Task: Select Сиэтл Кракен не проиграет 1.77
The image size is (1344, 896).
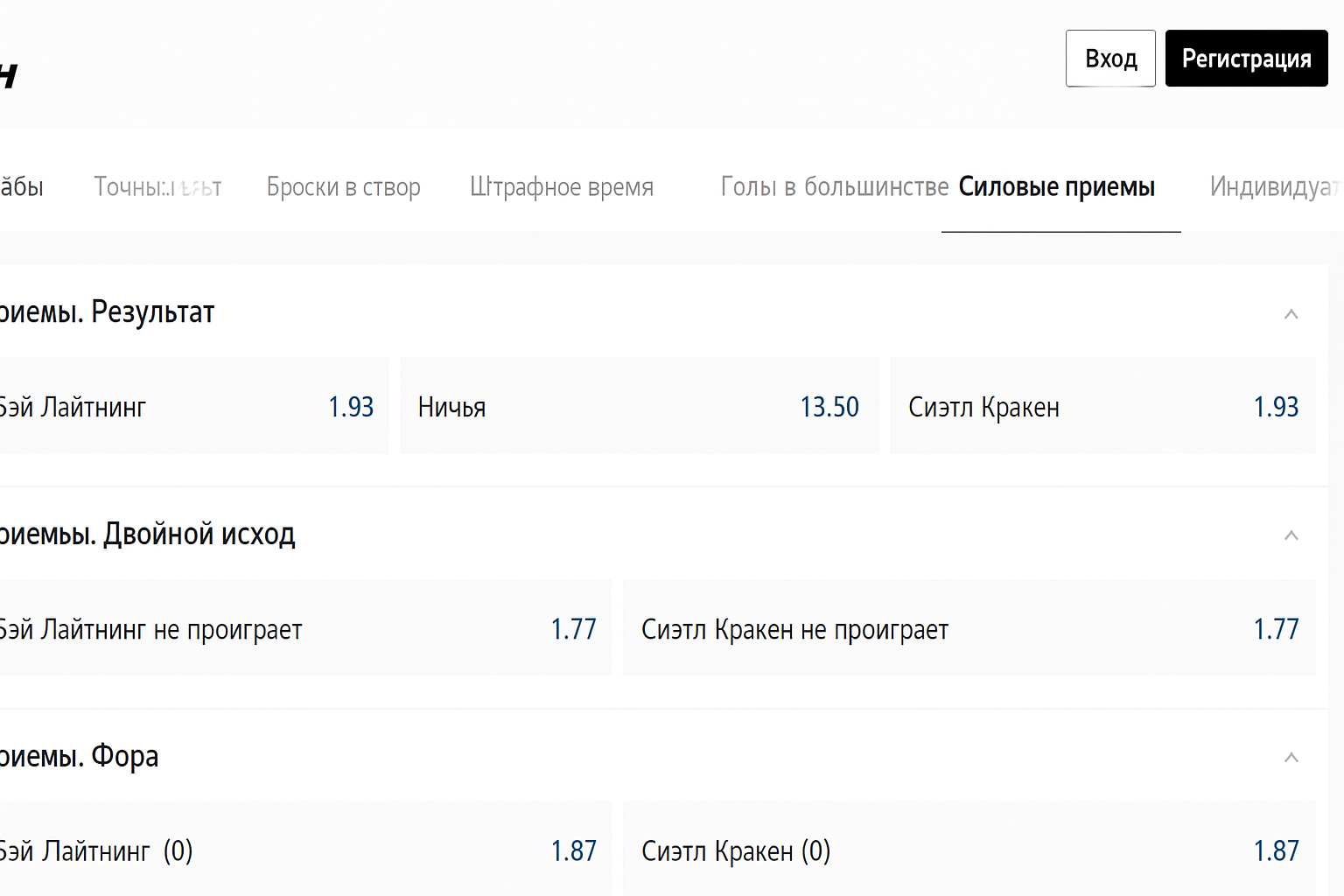Action: (969, 629)
